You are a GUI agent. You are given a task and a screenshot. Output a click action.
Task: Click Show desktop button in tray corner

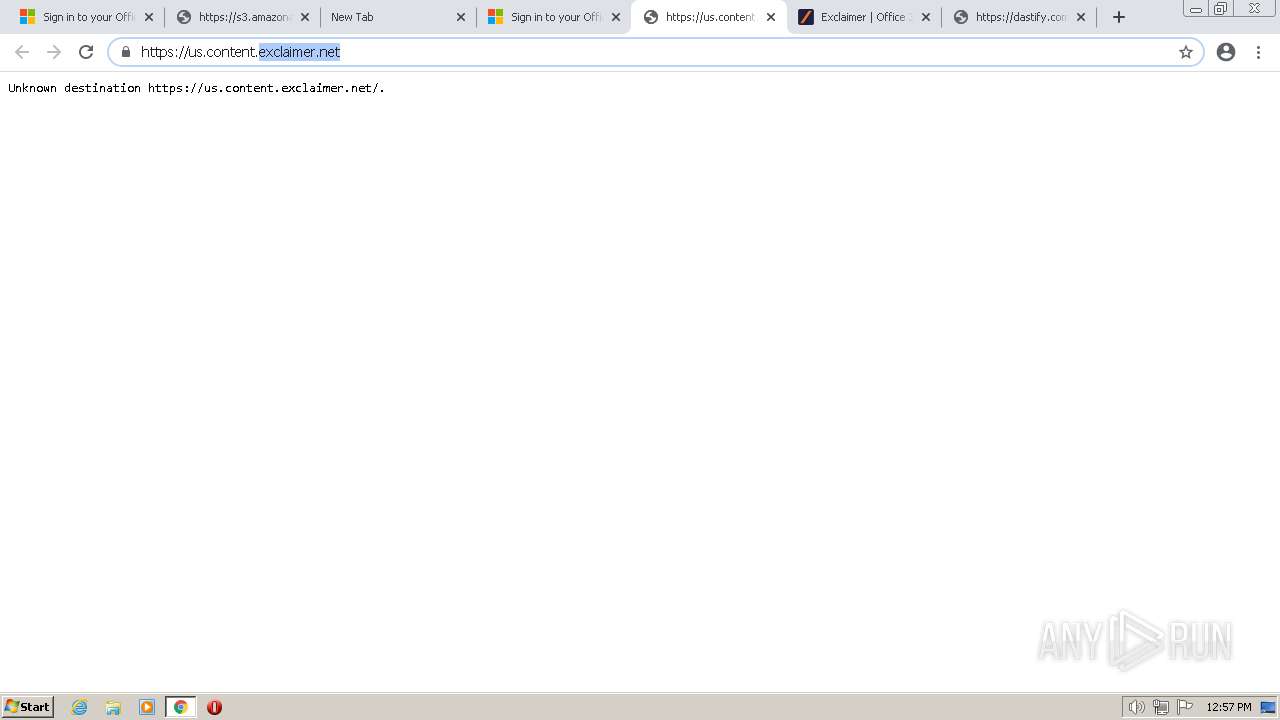pyautogui.click(x=1268, y=707)
